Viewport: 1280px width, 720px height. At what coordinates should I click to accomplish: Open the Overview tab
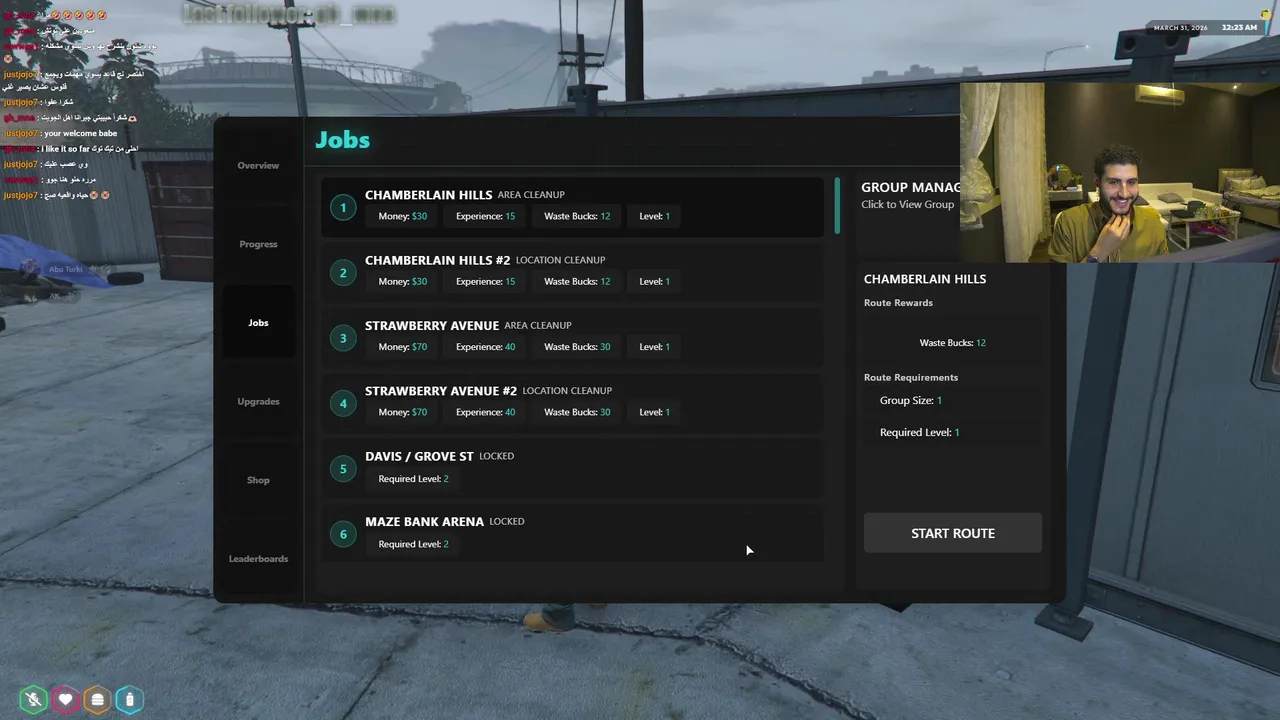(258, 165)
